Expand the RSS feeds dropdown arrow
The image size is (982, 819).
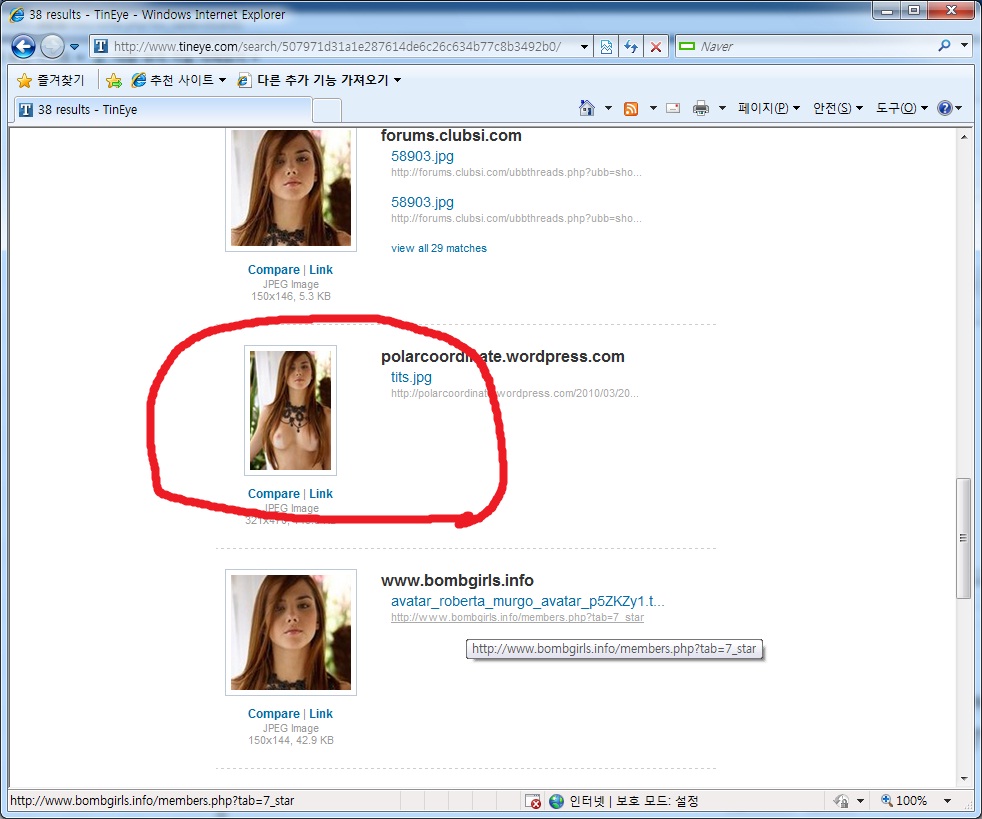point(653,108)
